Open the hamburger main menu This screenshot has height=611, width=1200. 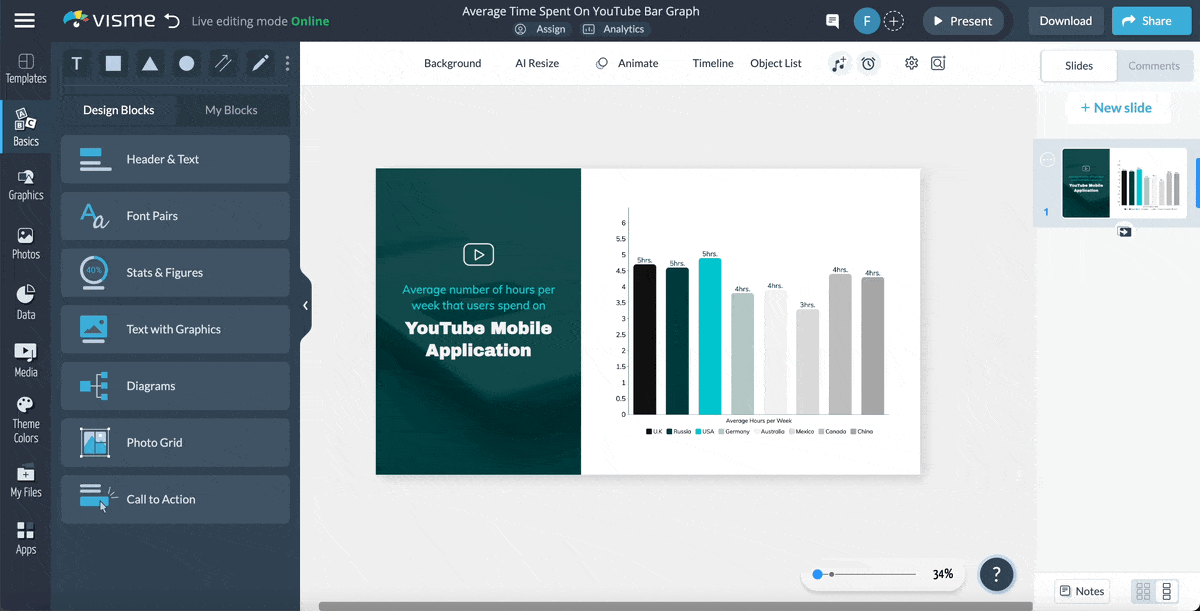(x=24, y=21)
